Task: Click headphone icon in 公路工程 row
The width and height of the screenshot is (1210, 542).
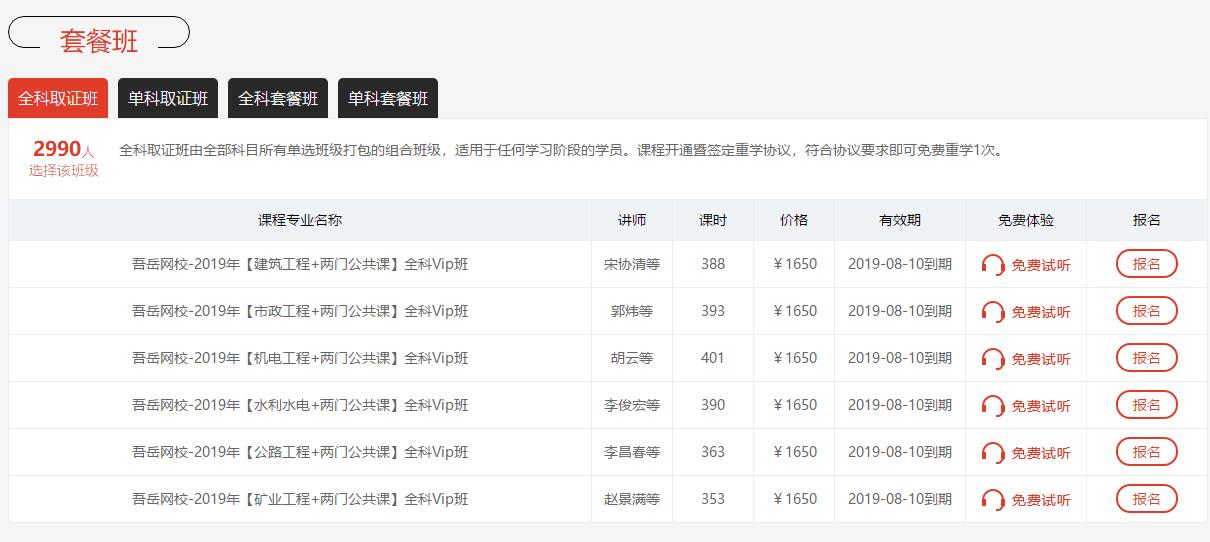Action: click(x=993, y=453)
